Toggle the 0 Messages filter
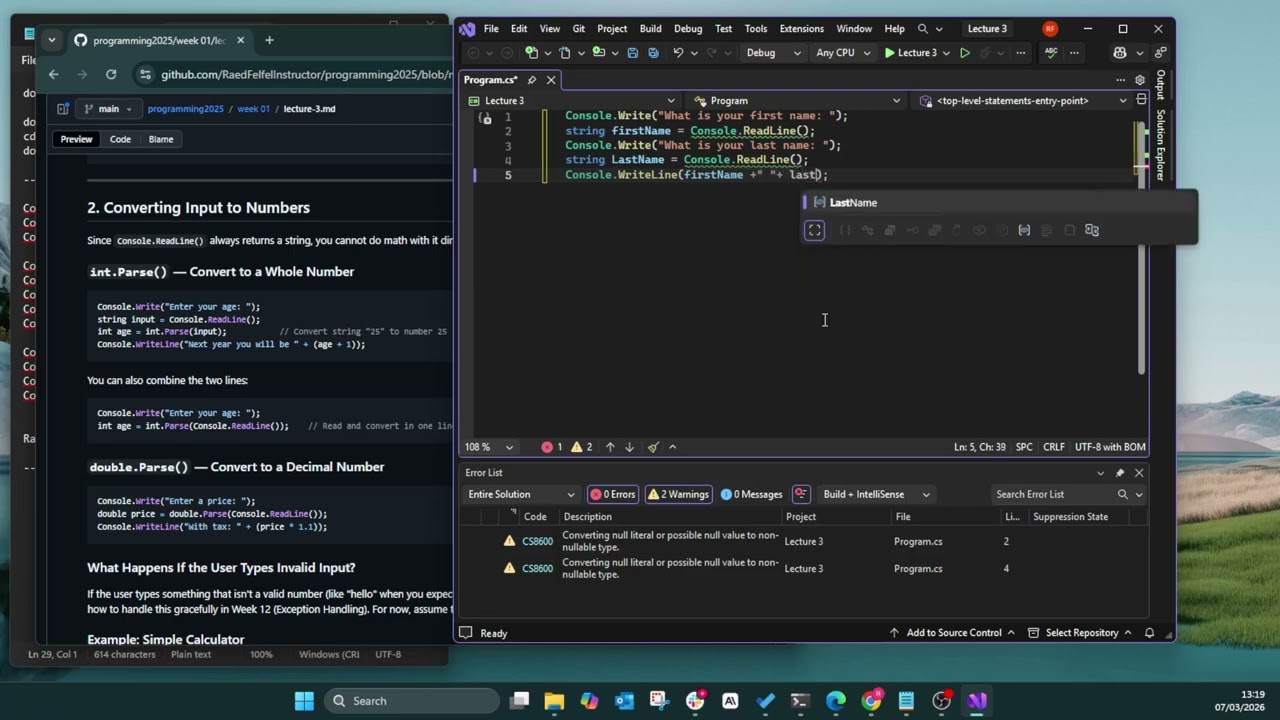Viewport: 1280px width, 720px height. (752, 494)
